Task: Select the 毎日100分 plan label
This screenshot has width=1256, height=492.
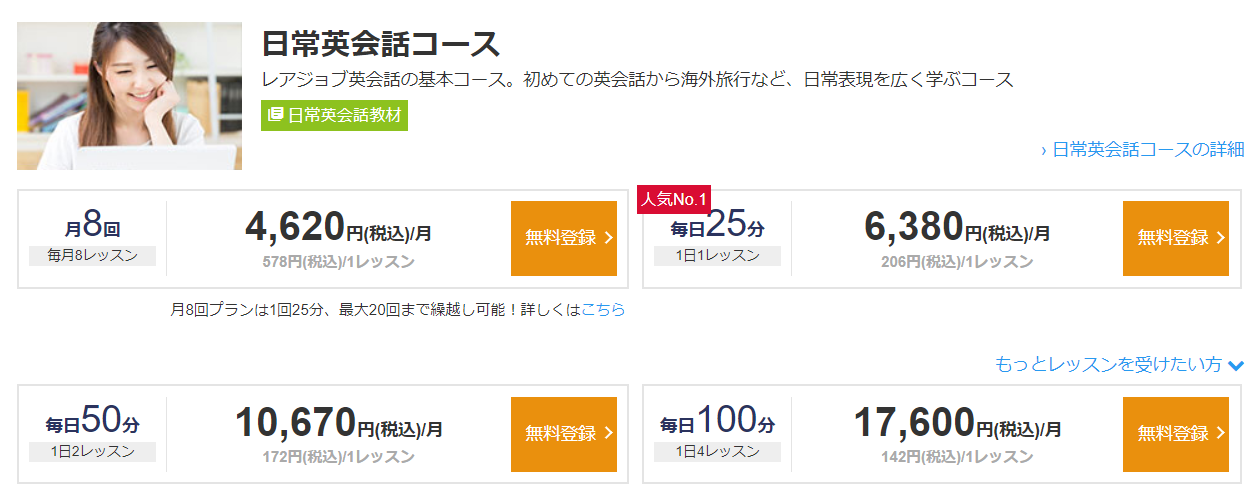Action: (716, 421)
